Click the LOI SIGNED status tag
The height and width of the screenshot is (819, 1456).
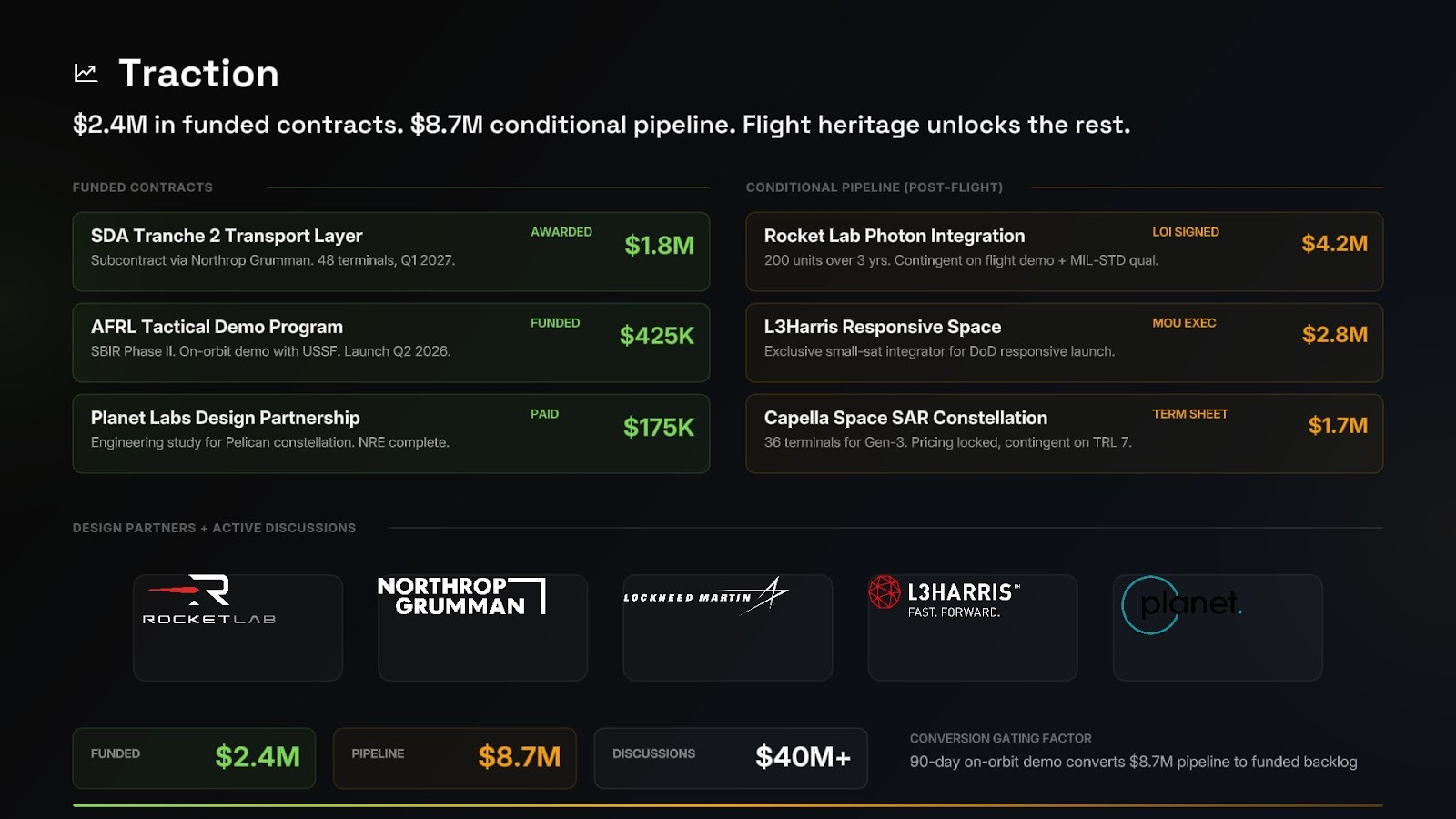click(x=1186, y=232)
